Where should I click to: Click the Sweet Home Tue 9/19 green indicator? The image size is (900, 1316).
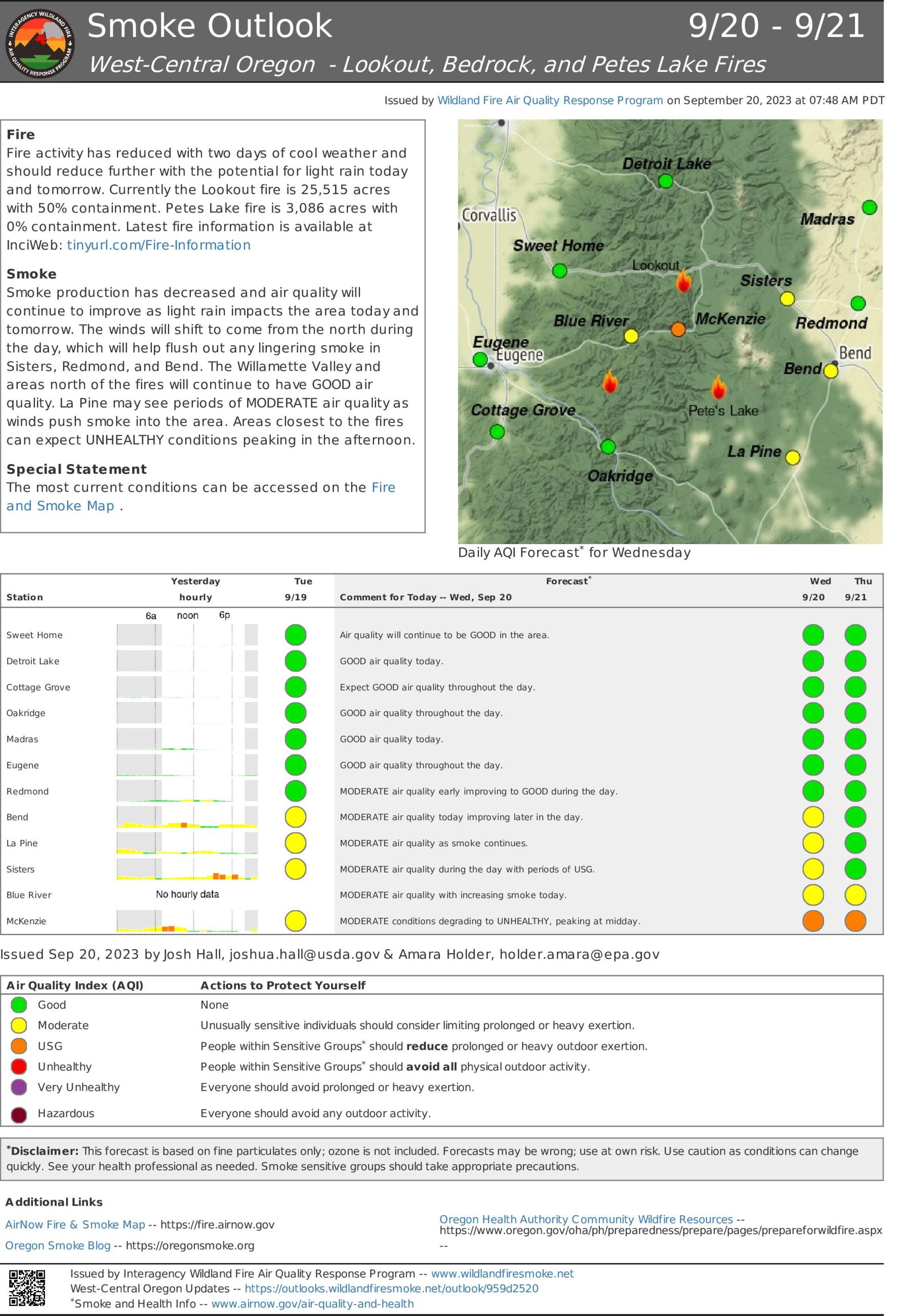pyautogui.click(x=295, y=635)
